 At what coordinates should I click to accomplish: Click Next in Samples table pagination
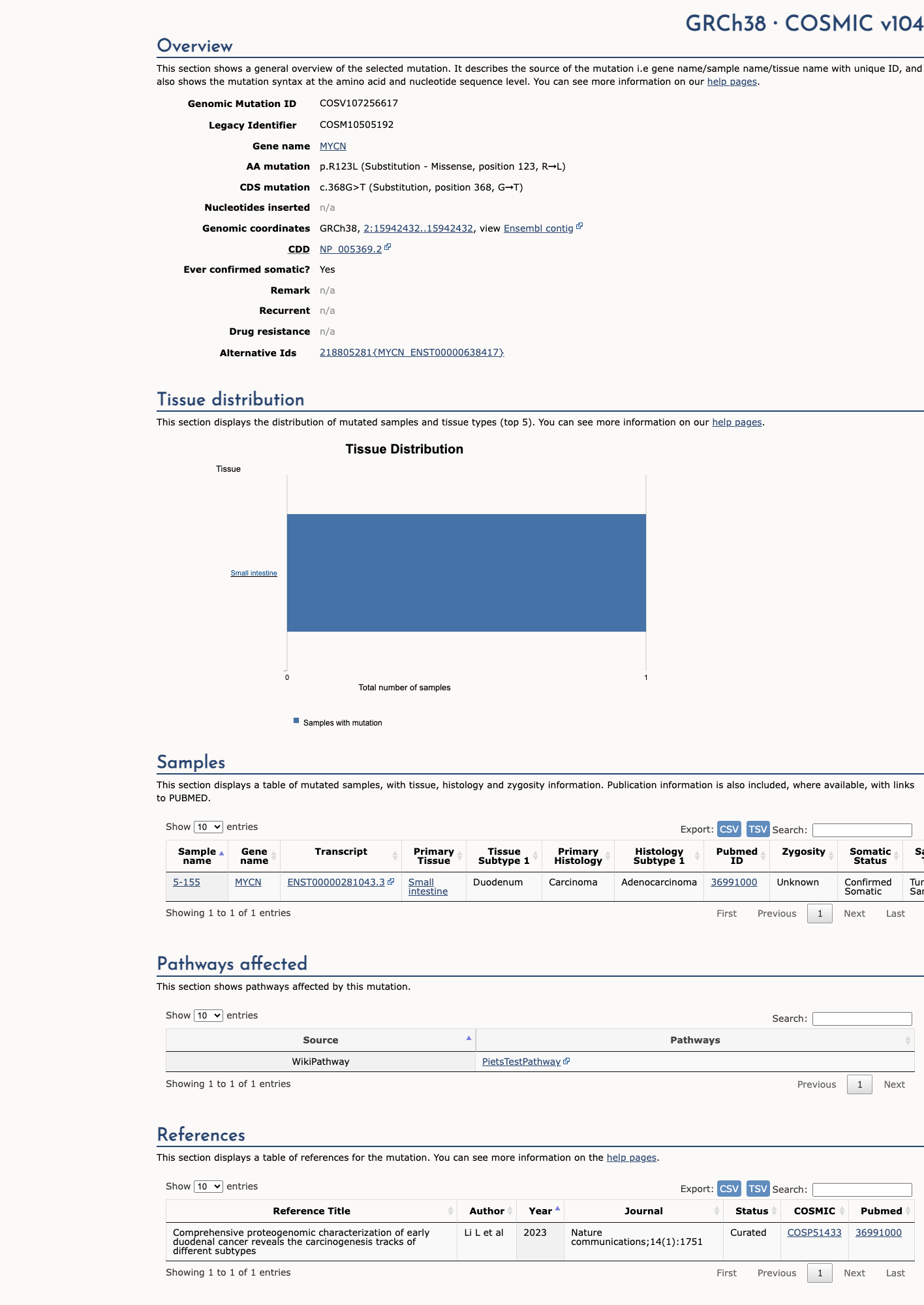click(854, 913)
